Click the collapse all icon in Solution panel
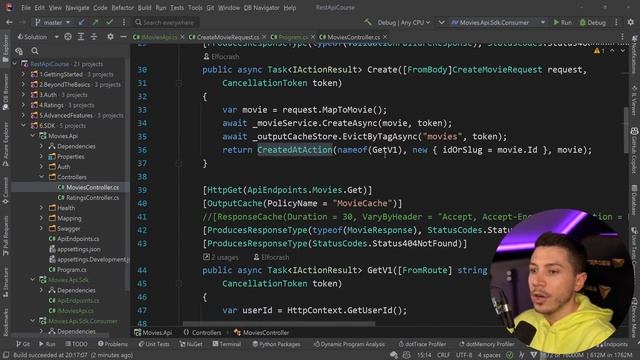Screen dimensions: 640x360 (94, 37)
